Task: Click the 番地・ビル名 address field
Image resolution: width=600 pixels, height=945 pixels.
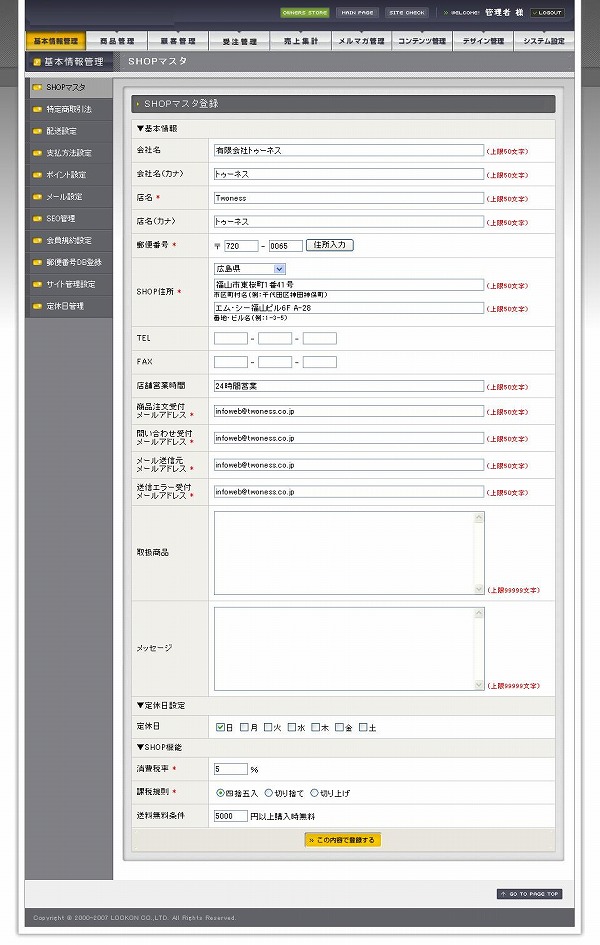Action: pyautogui.click(x=349, y=308)
